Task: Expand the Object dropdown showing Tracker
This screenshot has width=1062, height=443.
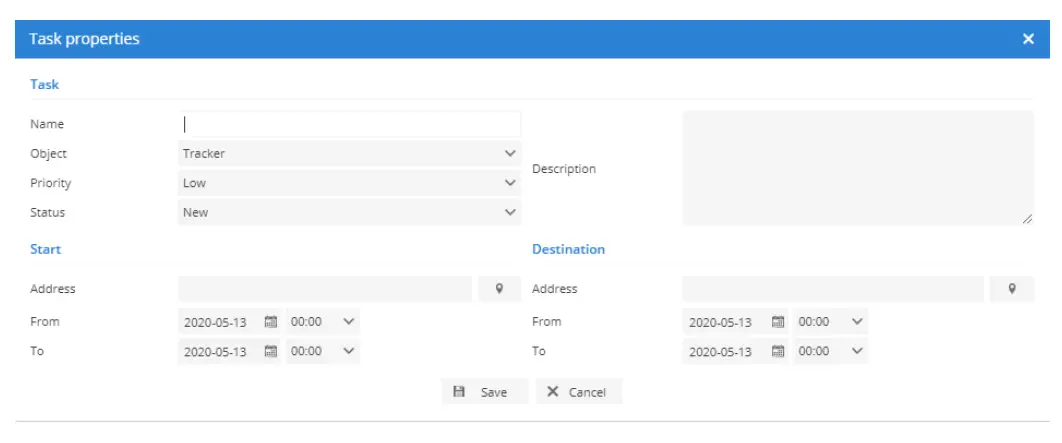Action: click(349, 154)
